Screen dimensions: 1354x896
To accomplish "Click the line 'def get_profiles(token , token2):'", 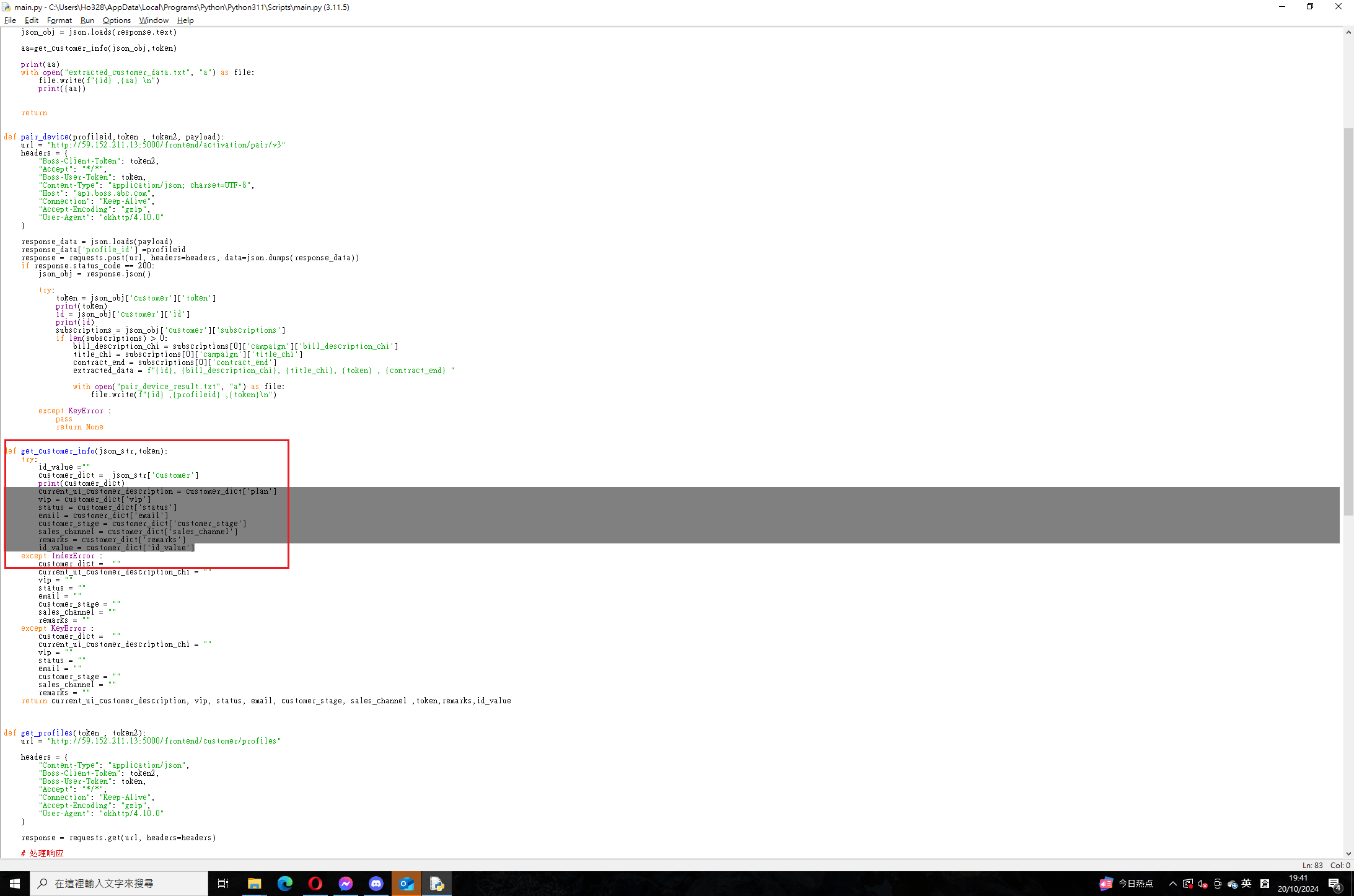I will click(75, 733).
